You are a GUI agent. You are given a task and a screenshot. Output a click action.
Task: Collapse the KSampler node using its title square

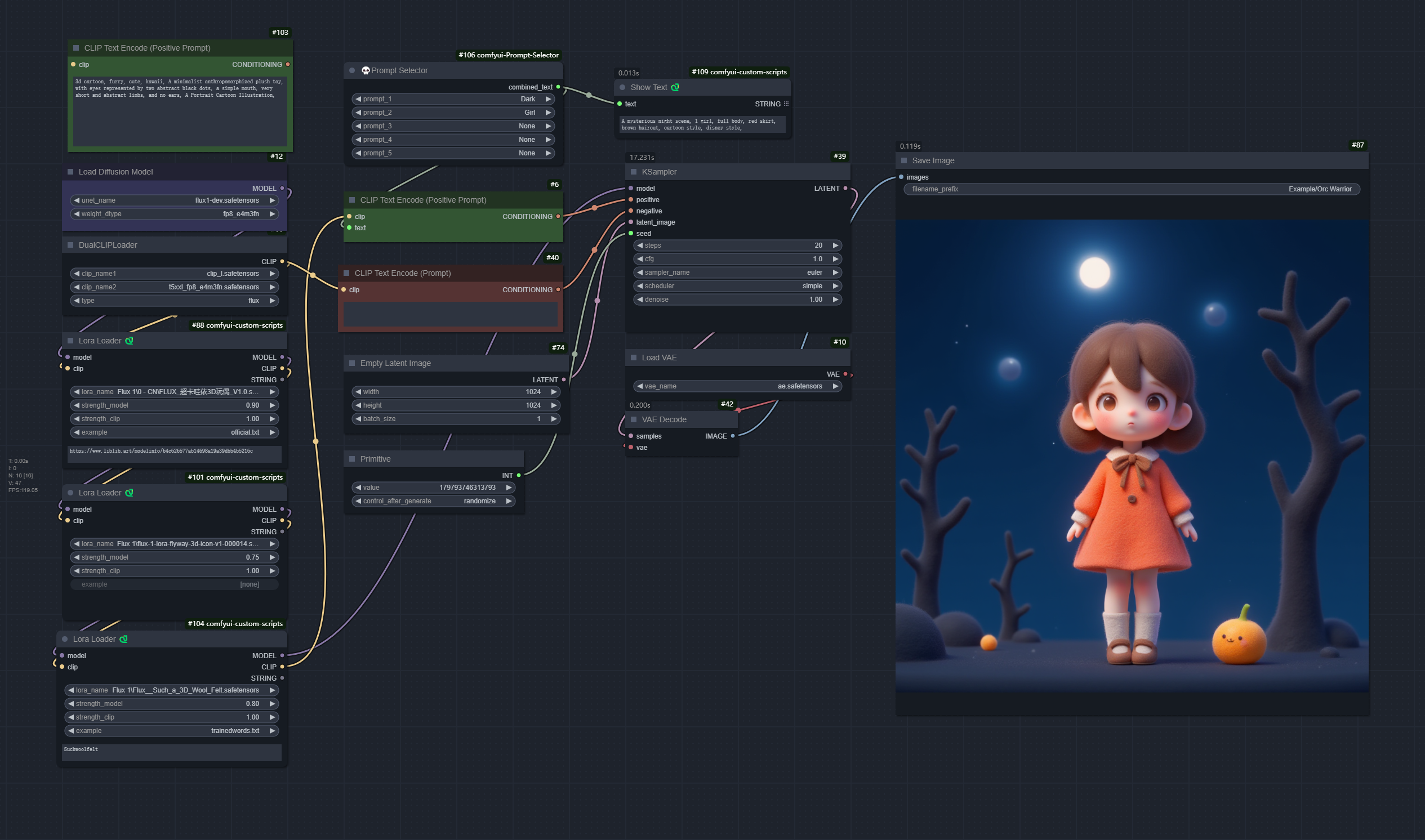[x=634, y=172]
